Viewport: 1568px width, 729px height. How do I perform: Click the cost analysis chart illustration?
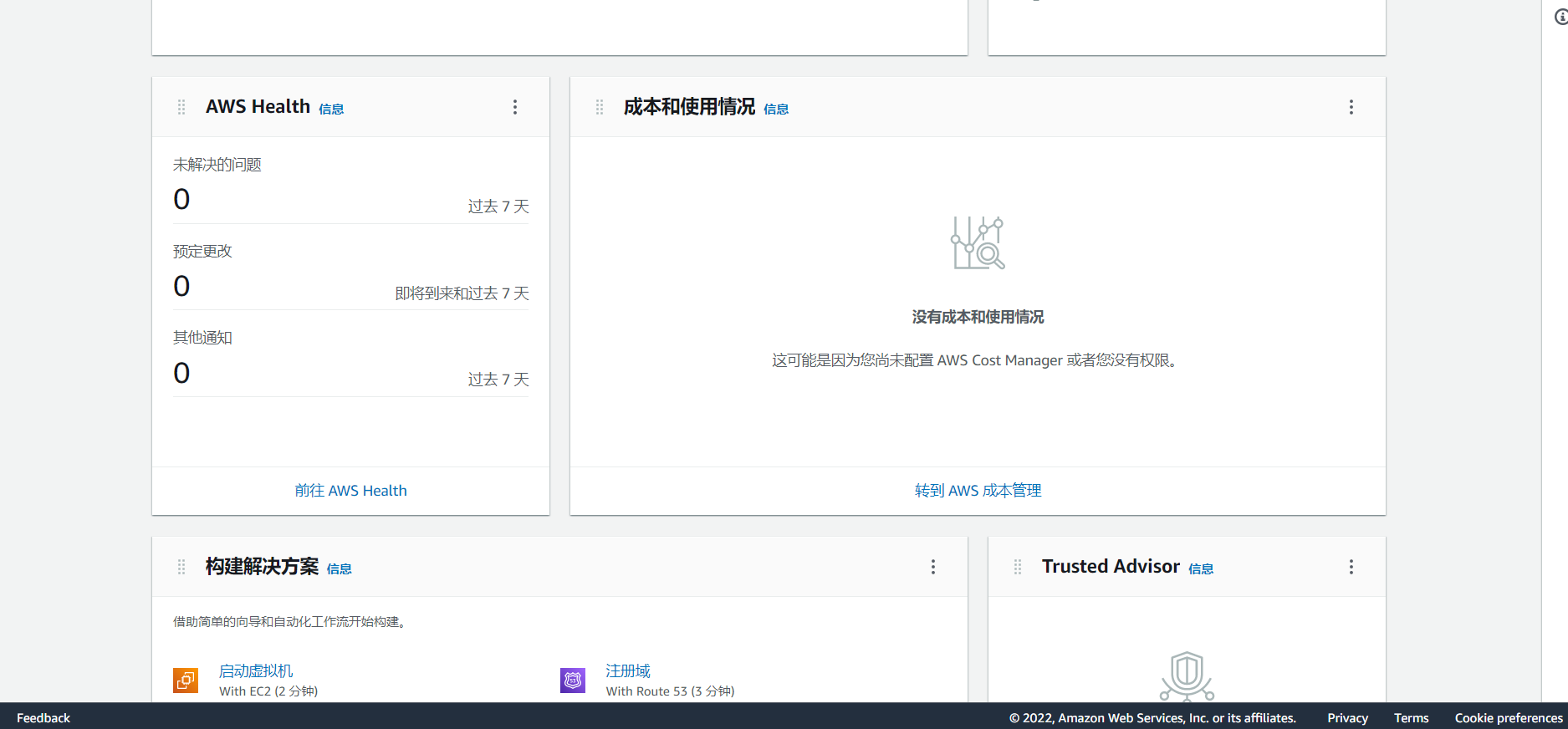978,242
